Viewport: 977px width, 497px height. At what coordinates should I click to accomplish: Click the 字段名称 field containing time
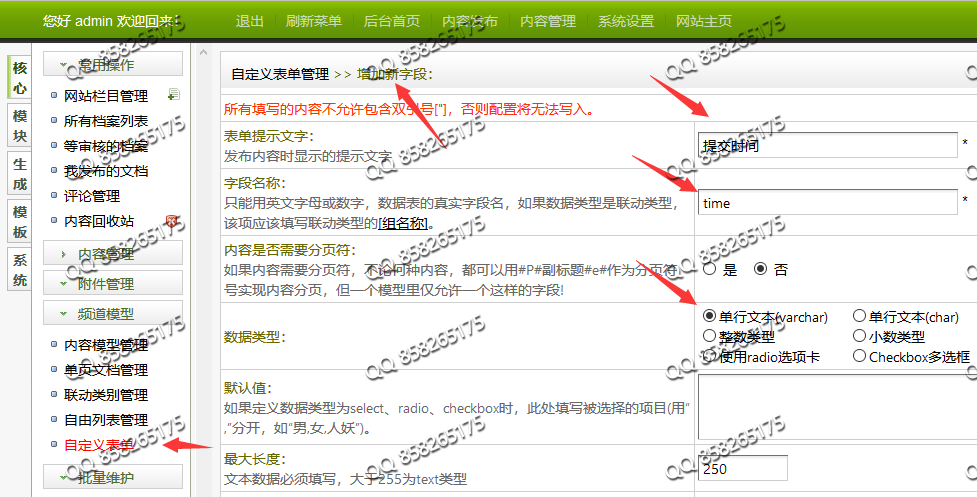point(827,202)
